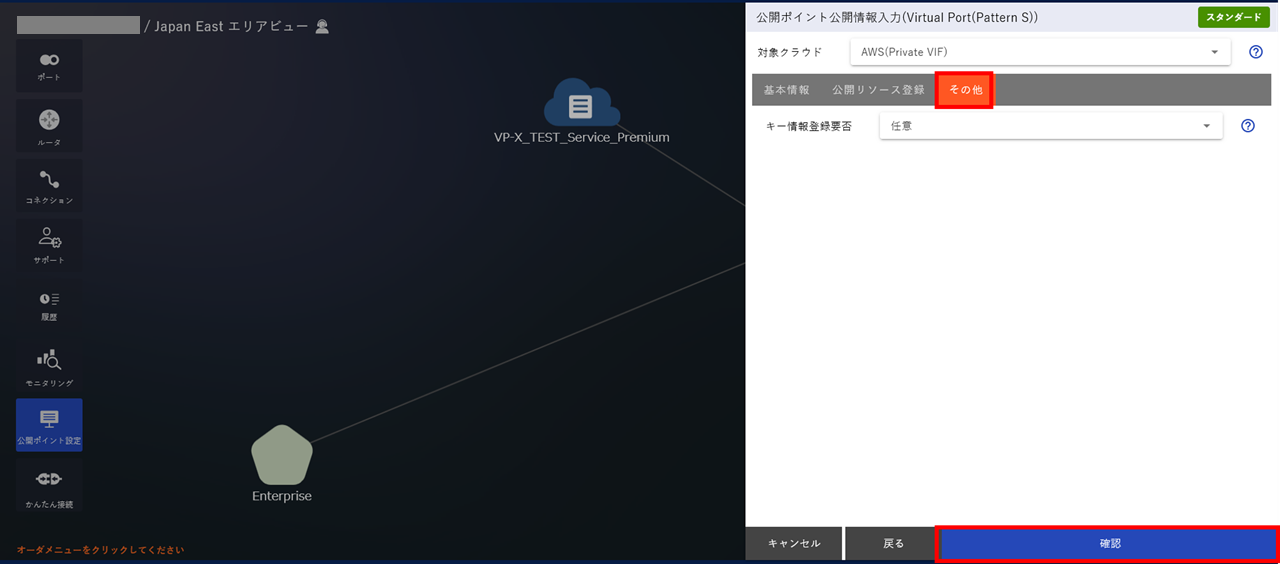Switch to the 公開リソース登録 tab
The image size is (1280, 564).
coord(879,90)
